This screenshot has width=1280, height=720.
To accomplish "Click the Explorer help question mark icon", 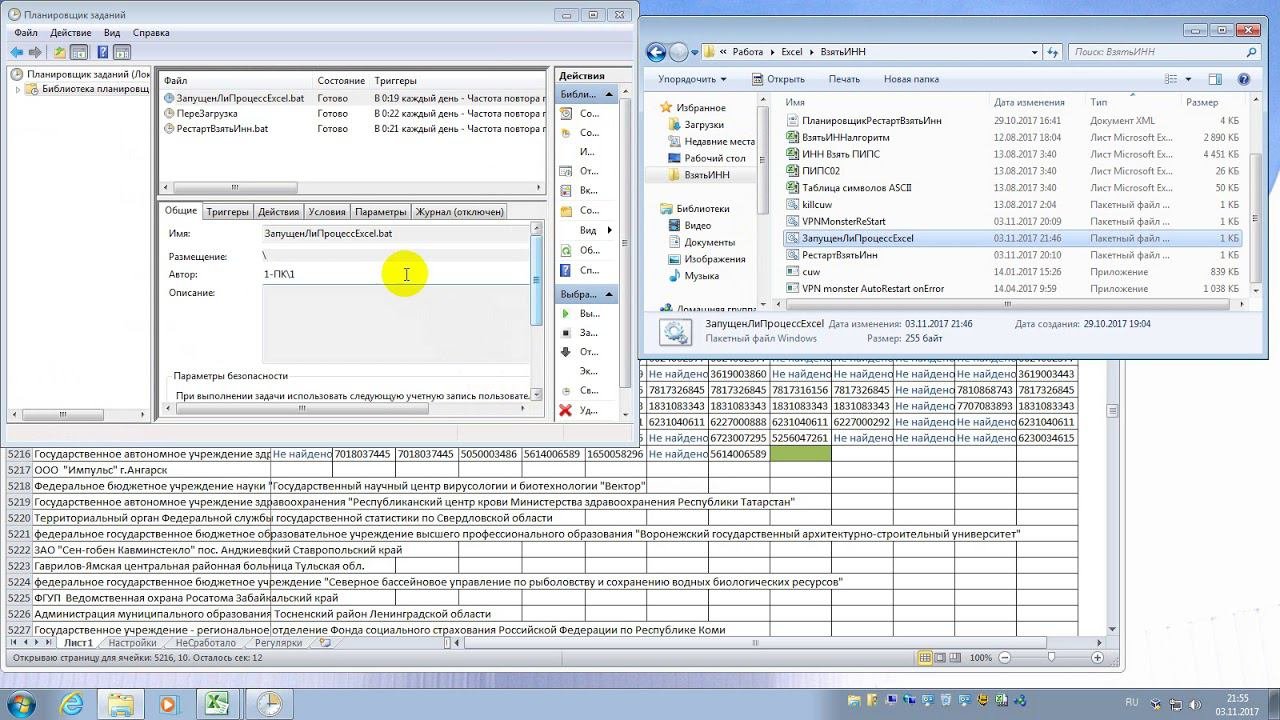I will (1243, 79).
